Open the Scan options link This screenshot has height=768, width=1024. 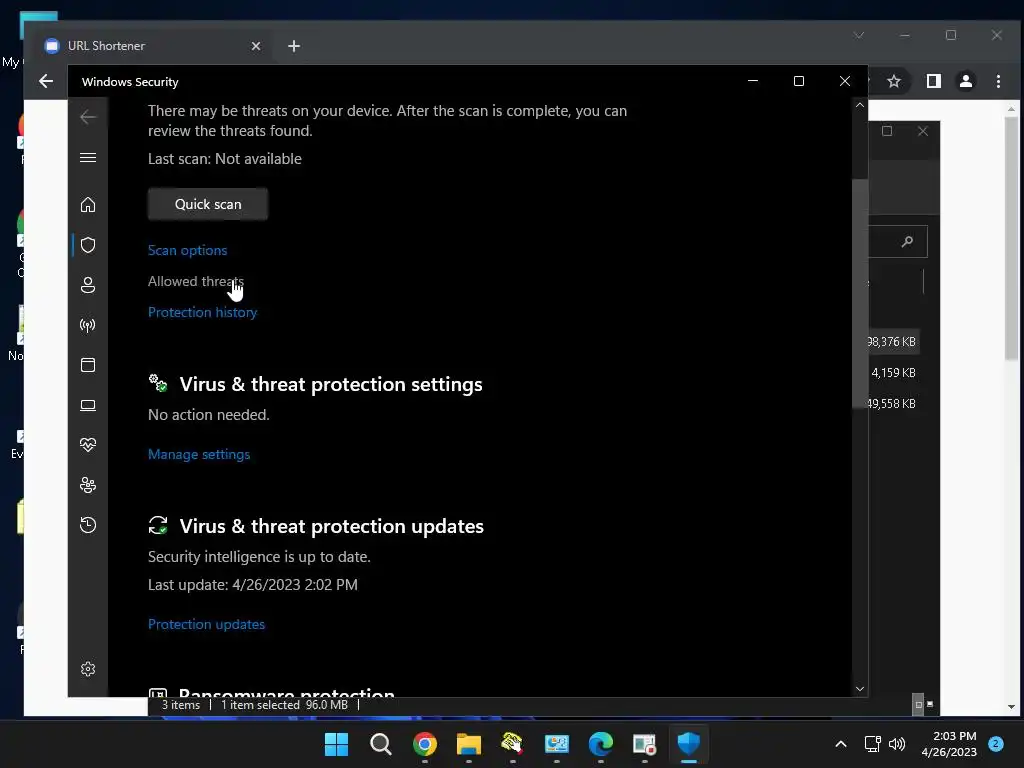click(x=187, y=250)
